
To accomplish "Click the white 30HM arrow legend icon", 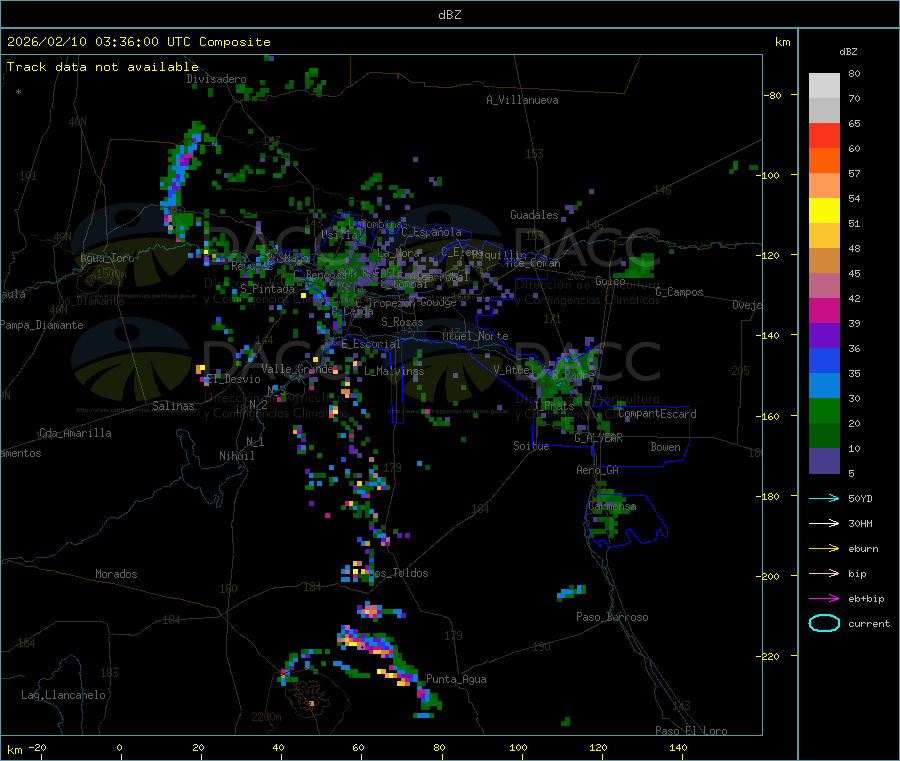I will click(x=824, y=523).
